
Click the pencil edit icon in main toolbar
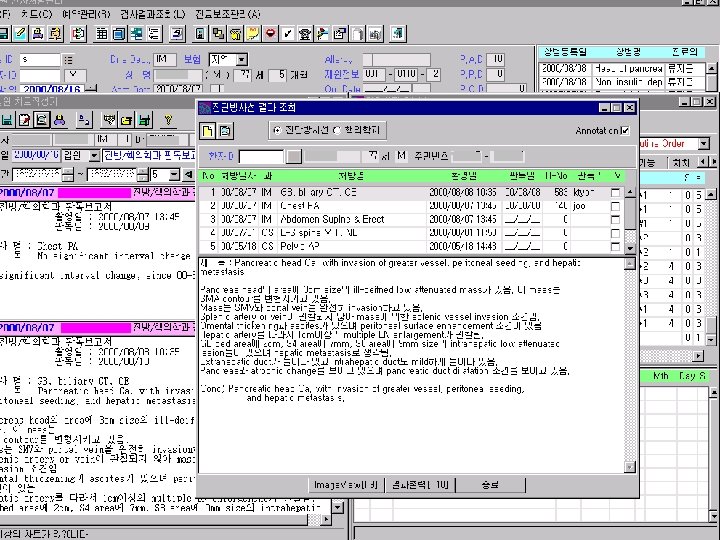coord(21,34)
